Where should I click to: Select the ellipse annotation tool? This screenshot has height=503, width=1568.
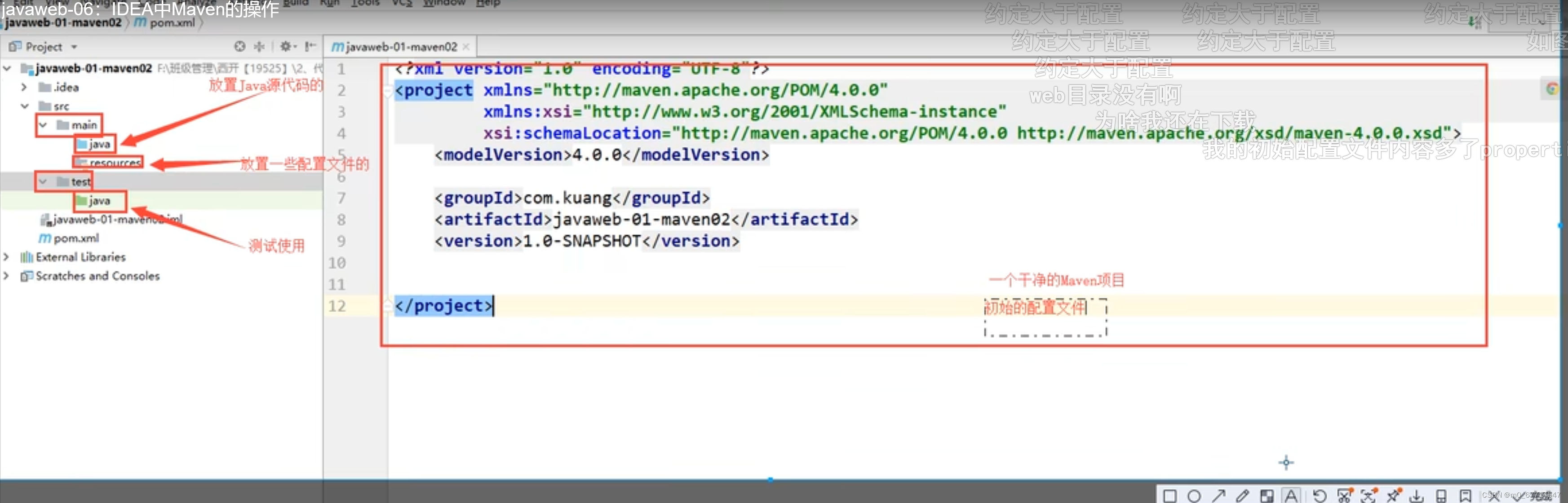(1194, 496)
